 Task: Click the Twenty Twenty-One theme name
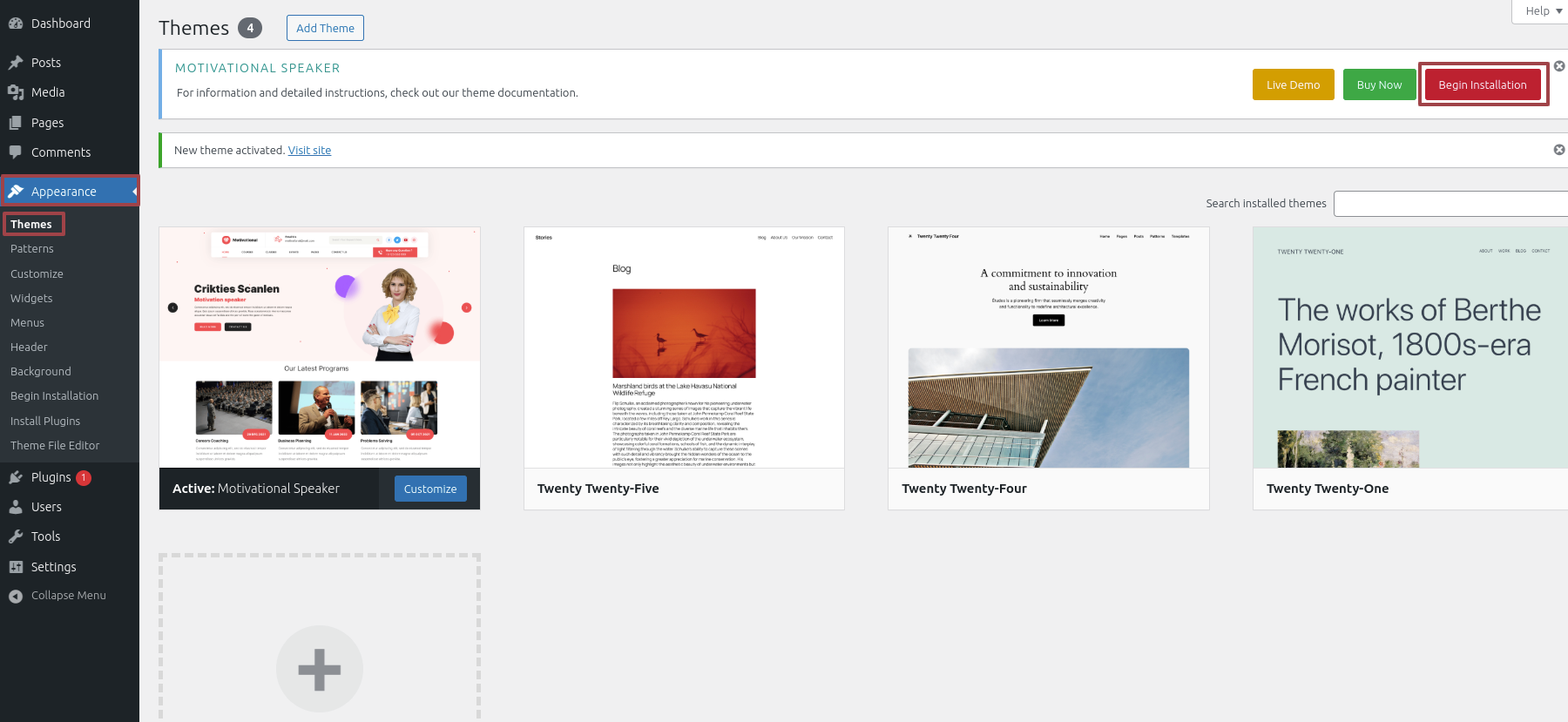pos(1328,489)
